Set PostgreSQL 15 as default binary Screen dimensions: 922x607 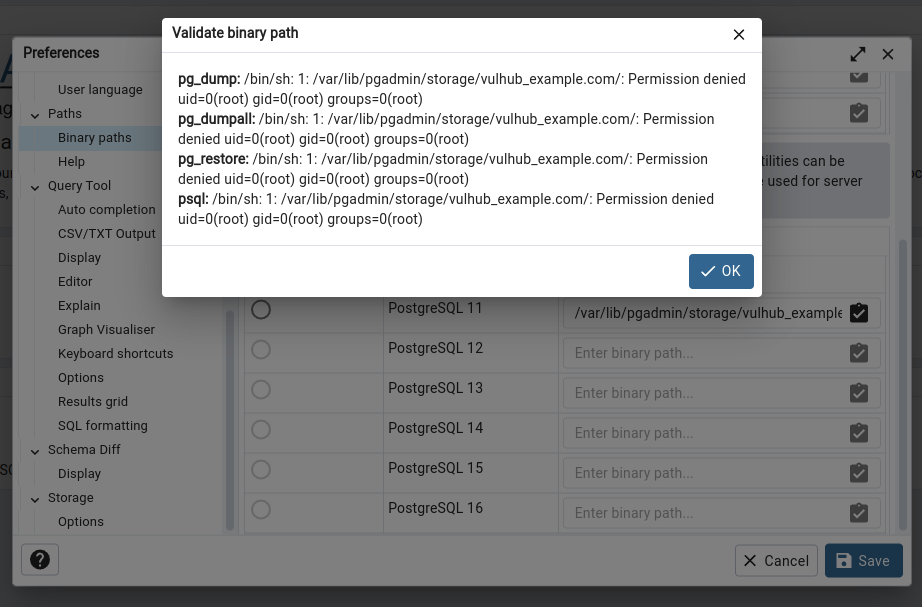[261, 469]
